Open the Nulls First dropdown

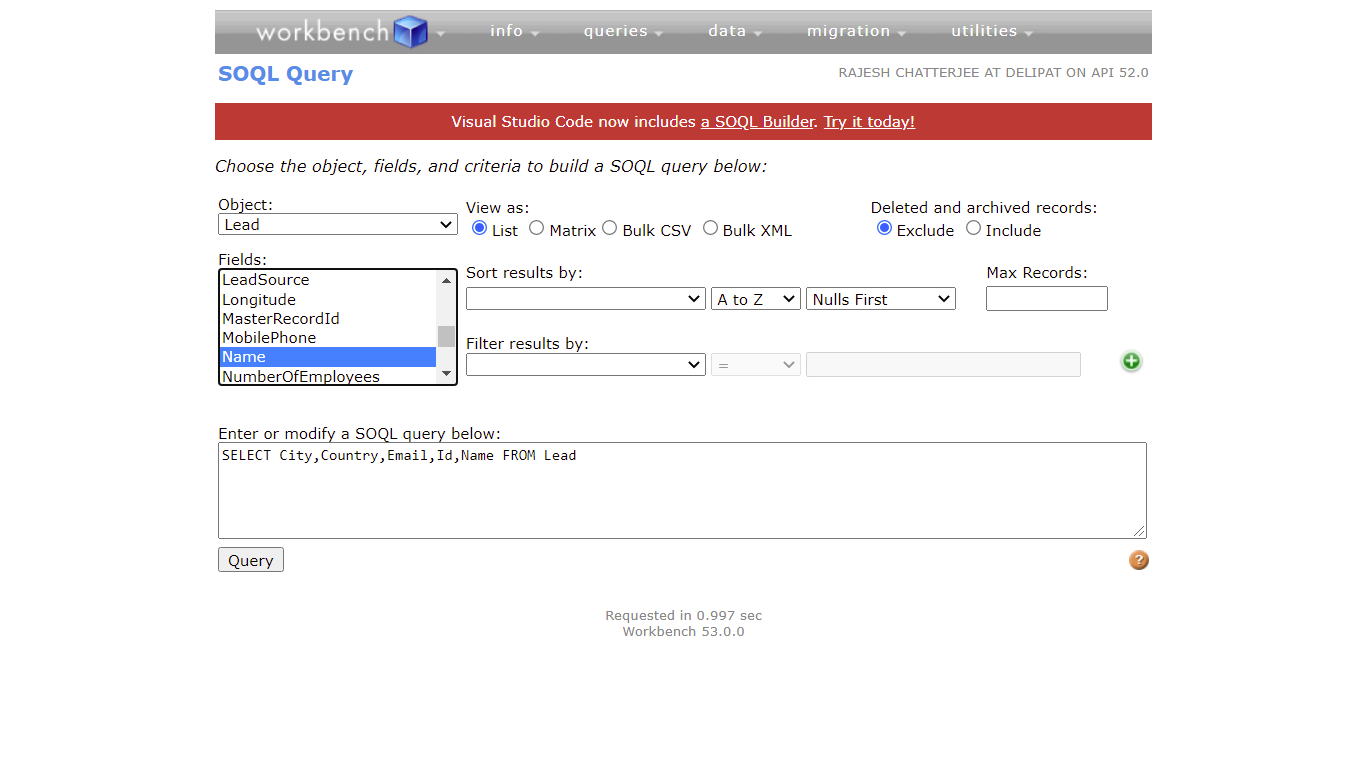pos(881,299)
